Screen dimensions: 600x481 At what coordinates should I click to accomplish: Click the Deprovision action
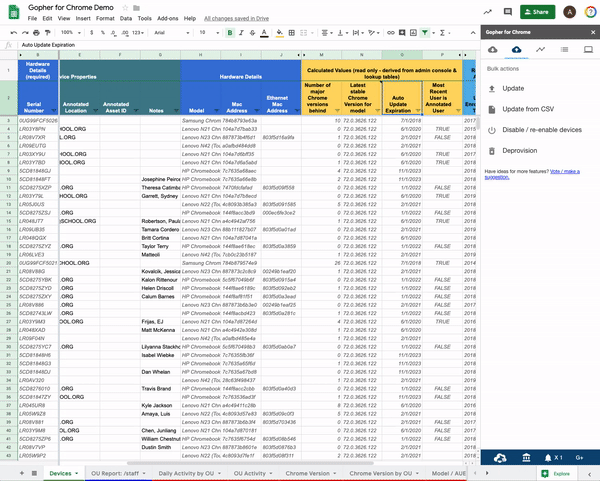coord(519,150)
